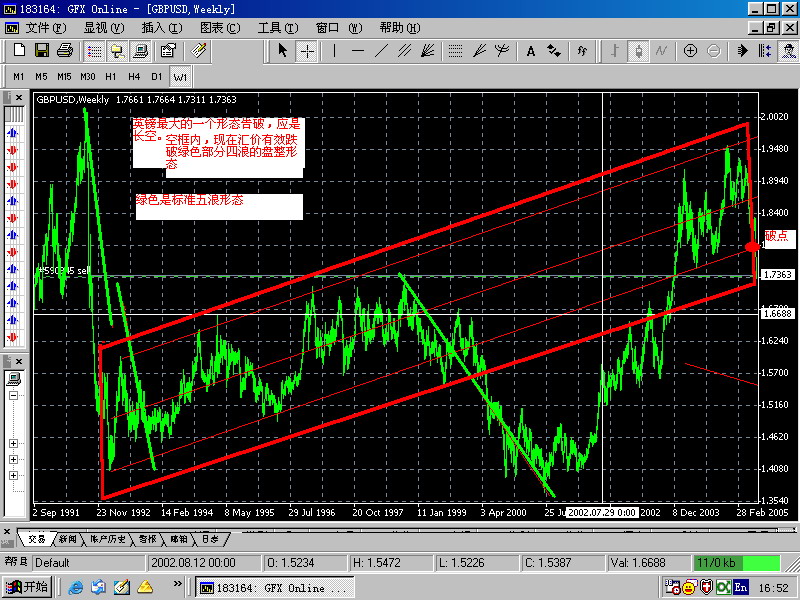The width and height of the screenshot is (800, 600).
Task: Open the indicators f icon
Action: pyautogui.click(x=582, y=51)
